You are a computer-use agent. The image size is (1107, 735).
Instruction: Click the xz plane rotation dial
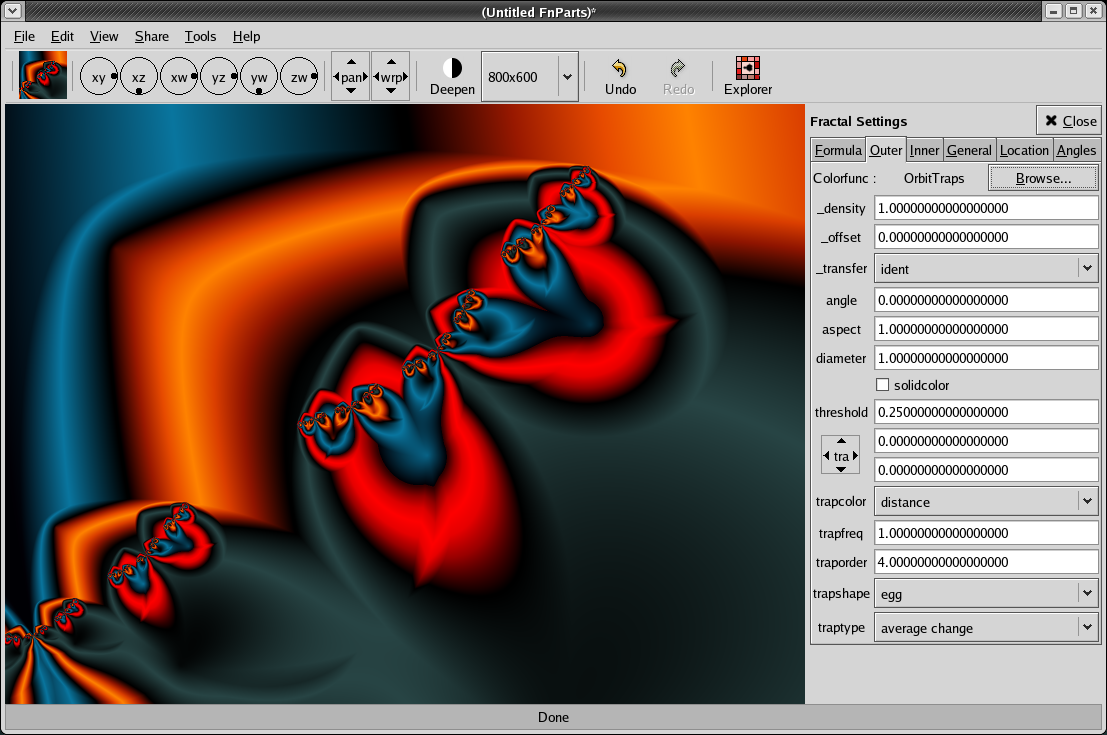pyautogui.click(x=138, y=77)
